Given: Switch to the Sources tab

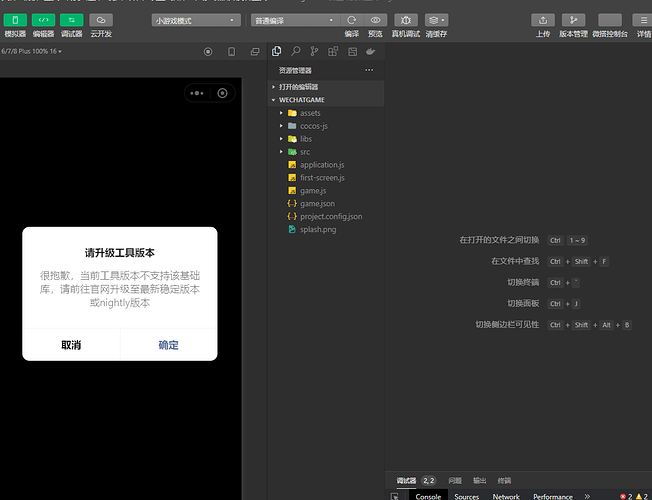Looking at the screenshot, I should [467, 496].
